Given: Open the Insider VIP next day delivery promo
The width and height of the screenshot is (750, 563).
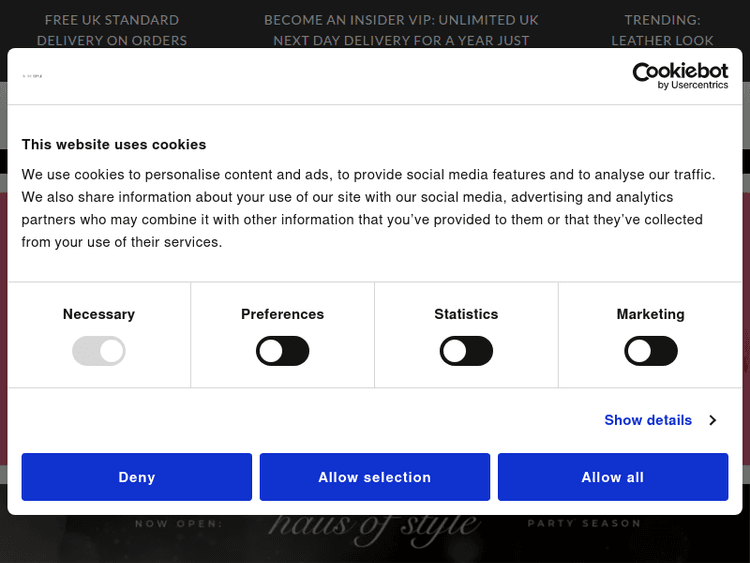Looking at the screenshot, I should 401,30.
